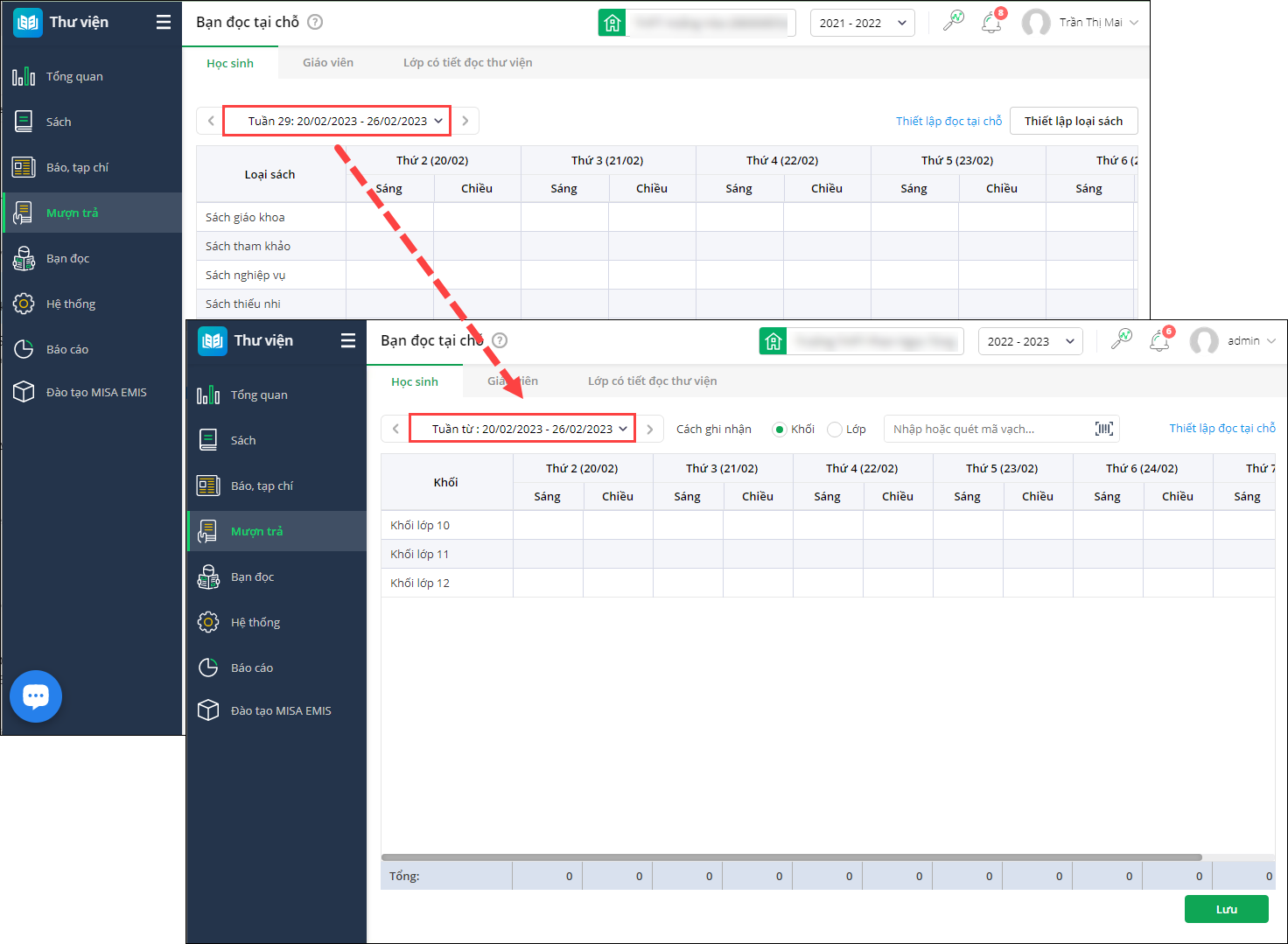Open the 2021 - 2022 school year dropdown
The height and width of the screenshot is (944, 1288).
pos(863,23)
